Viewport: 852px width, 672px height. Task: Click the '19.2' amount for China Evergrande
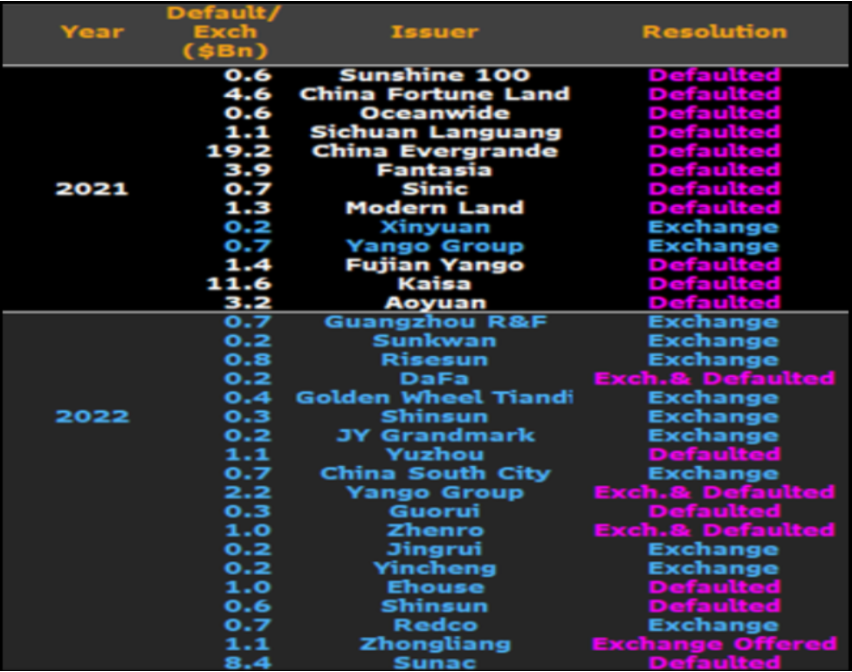coord(239,151)
